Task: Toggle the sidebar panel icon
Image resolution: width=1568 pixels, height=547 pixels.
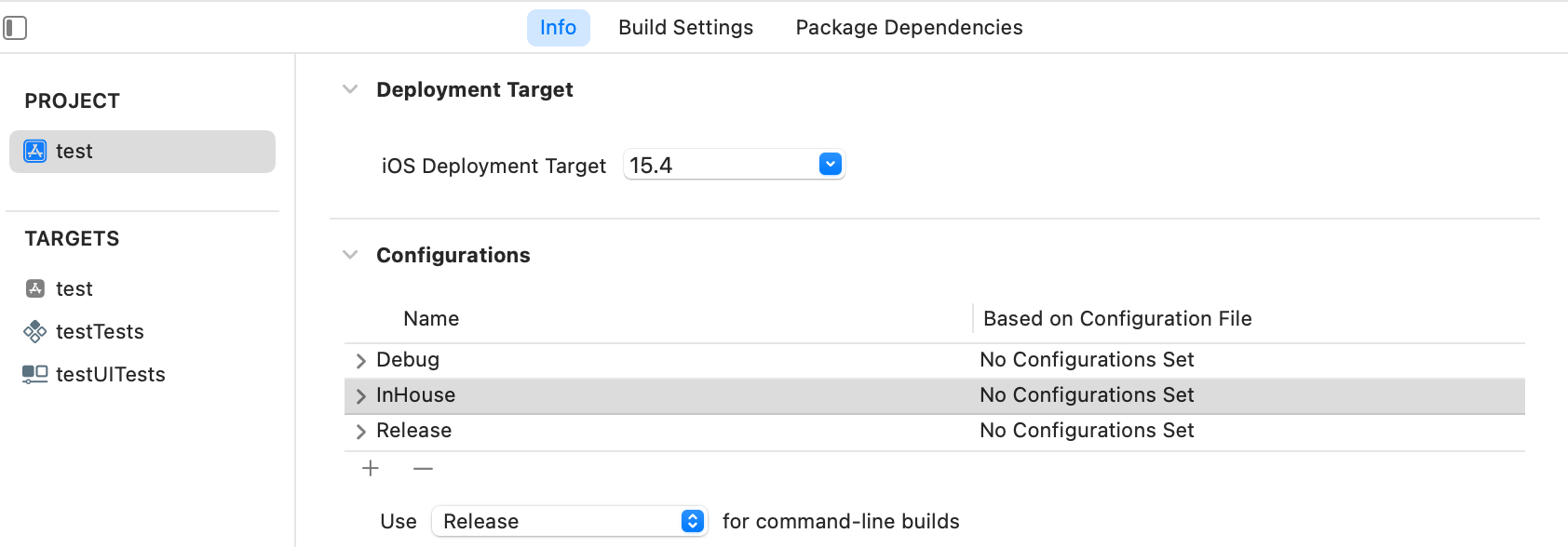Action: (15, 28)
